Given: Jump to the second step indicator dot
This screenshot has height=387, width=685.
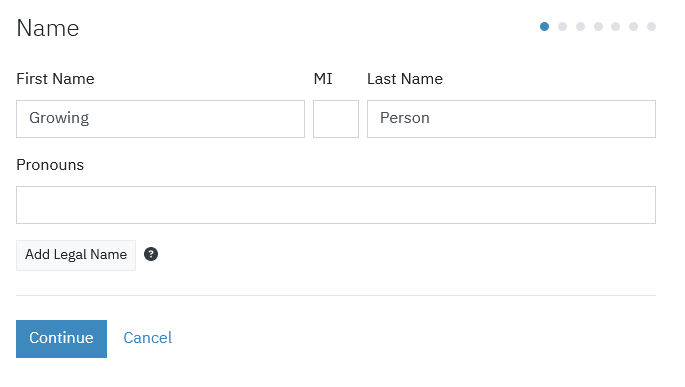Looking at the screenshot, I should [562, 27].
